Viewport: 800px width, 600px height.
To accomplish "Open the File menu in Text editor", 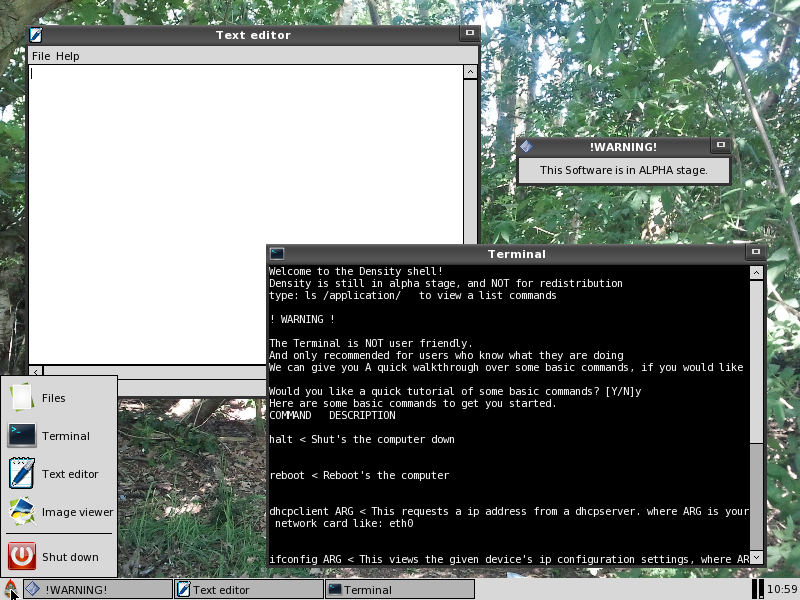I will (41, 56).
